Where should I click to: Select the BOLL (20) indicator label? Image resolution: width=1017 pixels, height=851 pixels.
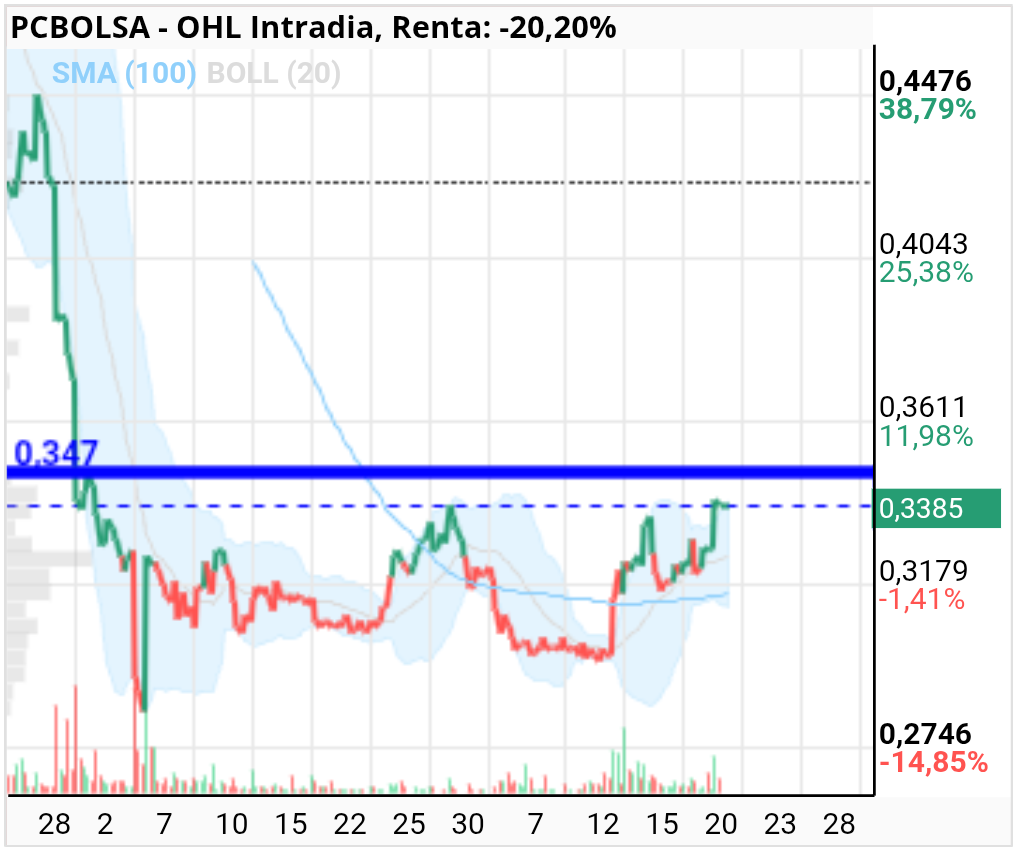(x=273, y=73)
